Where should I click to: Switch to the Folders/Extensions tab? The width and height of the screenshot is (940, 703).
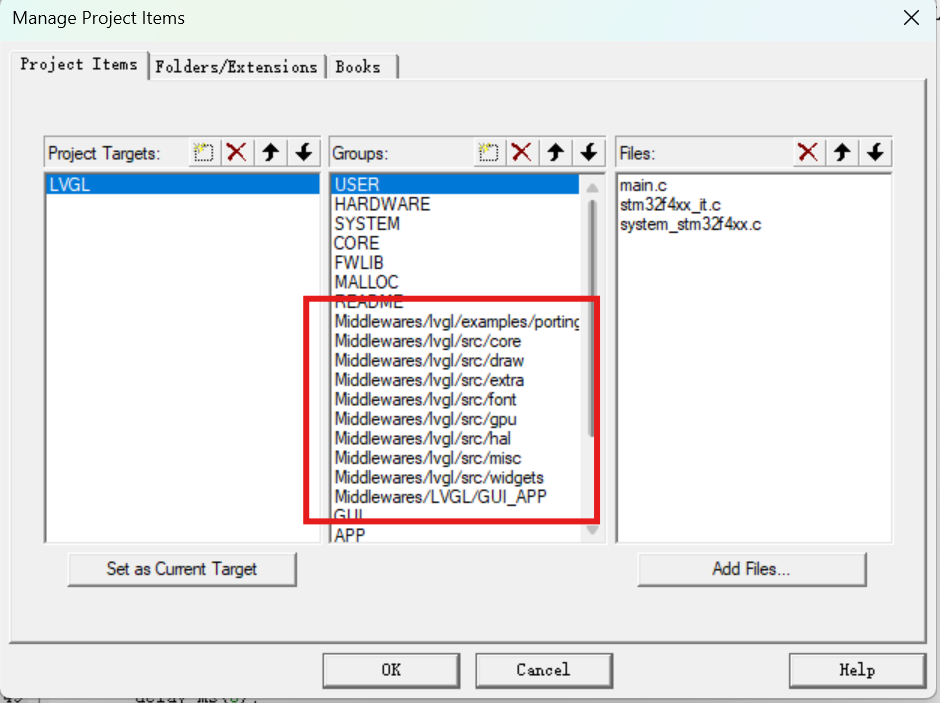click(237, 66)
